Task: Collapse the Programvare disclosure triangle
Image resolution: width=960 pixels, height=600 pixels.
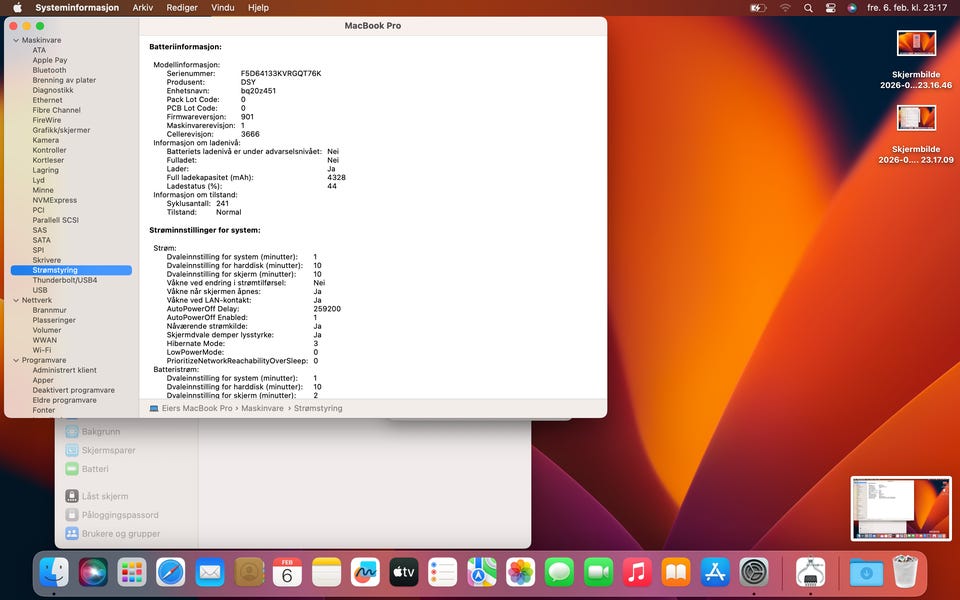Action: 16,360
